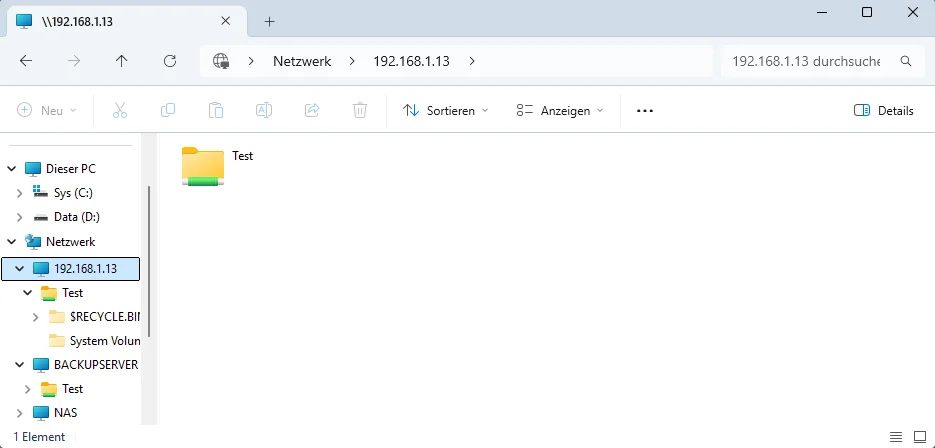Maximize the Explorer window

click(867, 12)
